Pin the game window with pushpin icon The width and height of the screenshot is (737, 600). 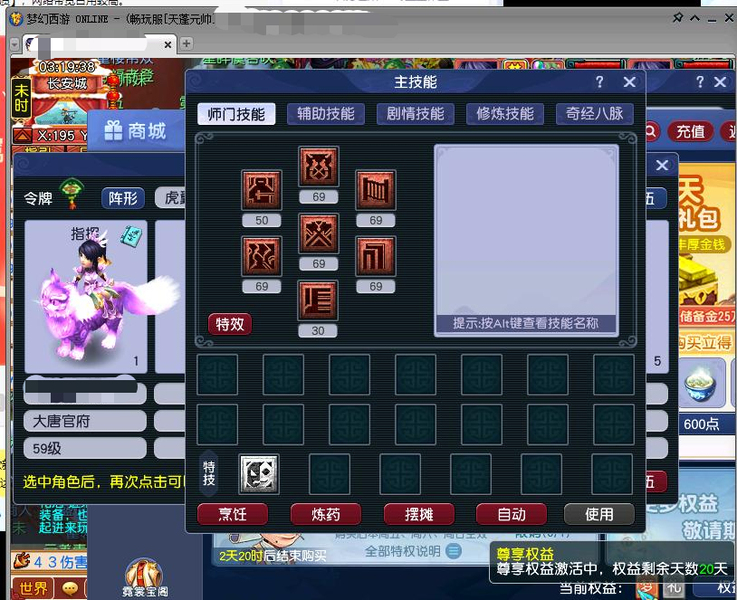(x=677, y=18)
